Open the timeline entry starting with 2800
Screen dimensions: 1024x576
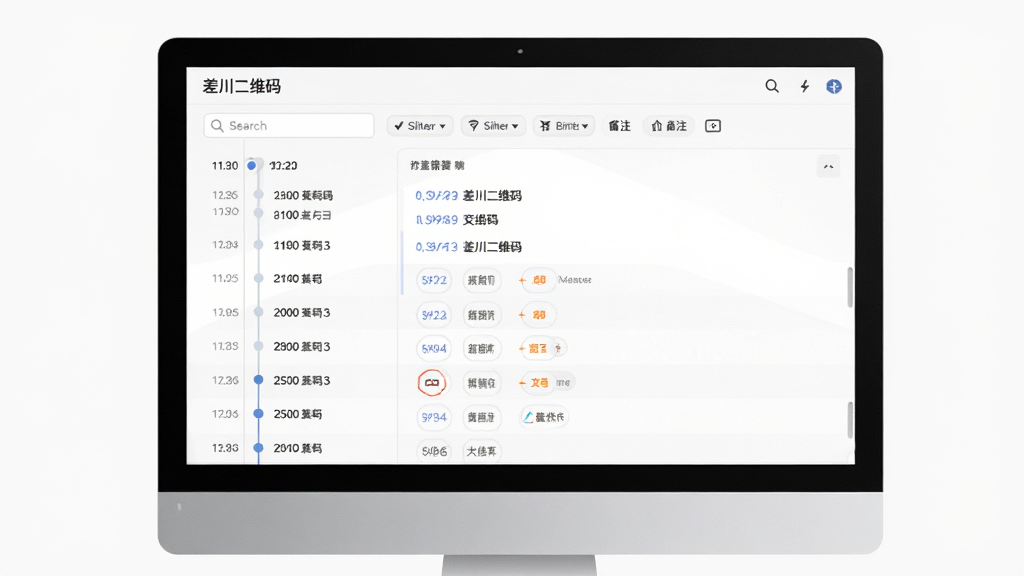point(302,347)
